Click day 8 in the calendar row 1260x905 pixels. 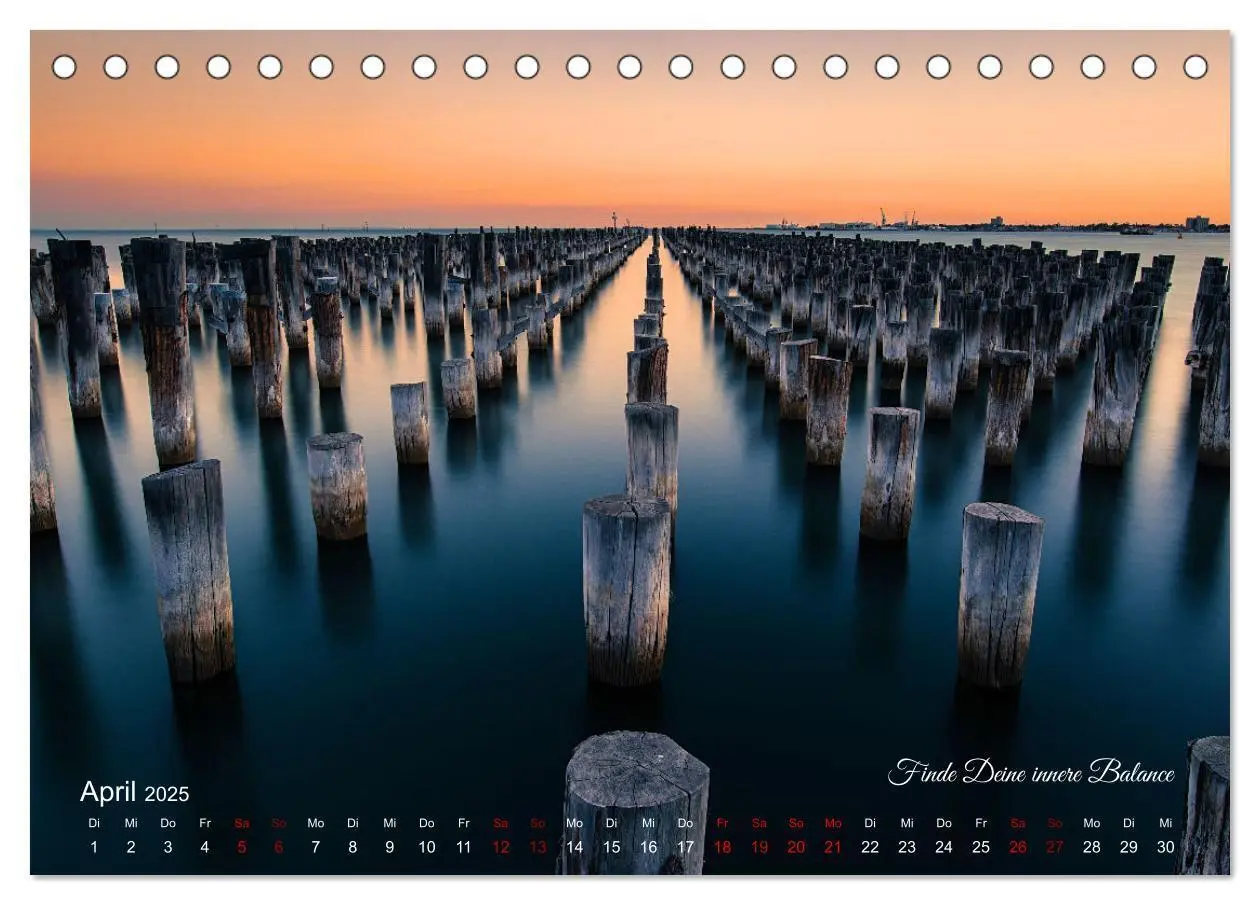(353, 847)
